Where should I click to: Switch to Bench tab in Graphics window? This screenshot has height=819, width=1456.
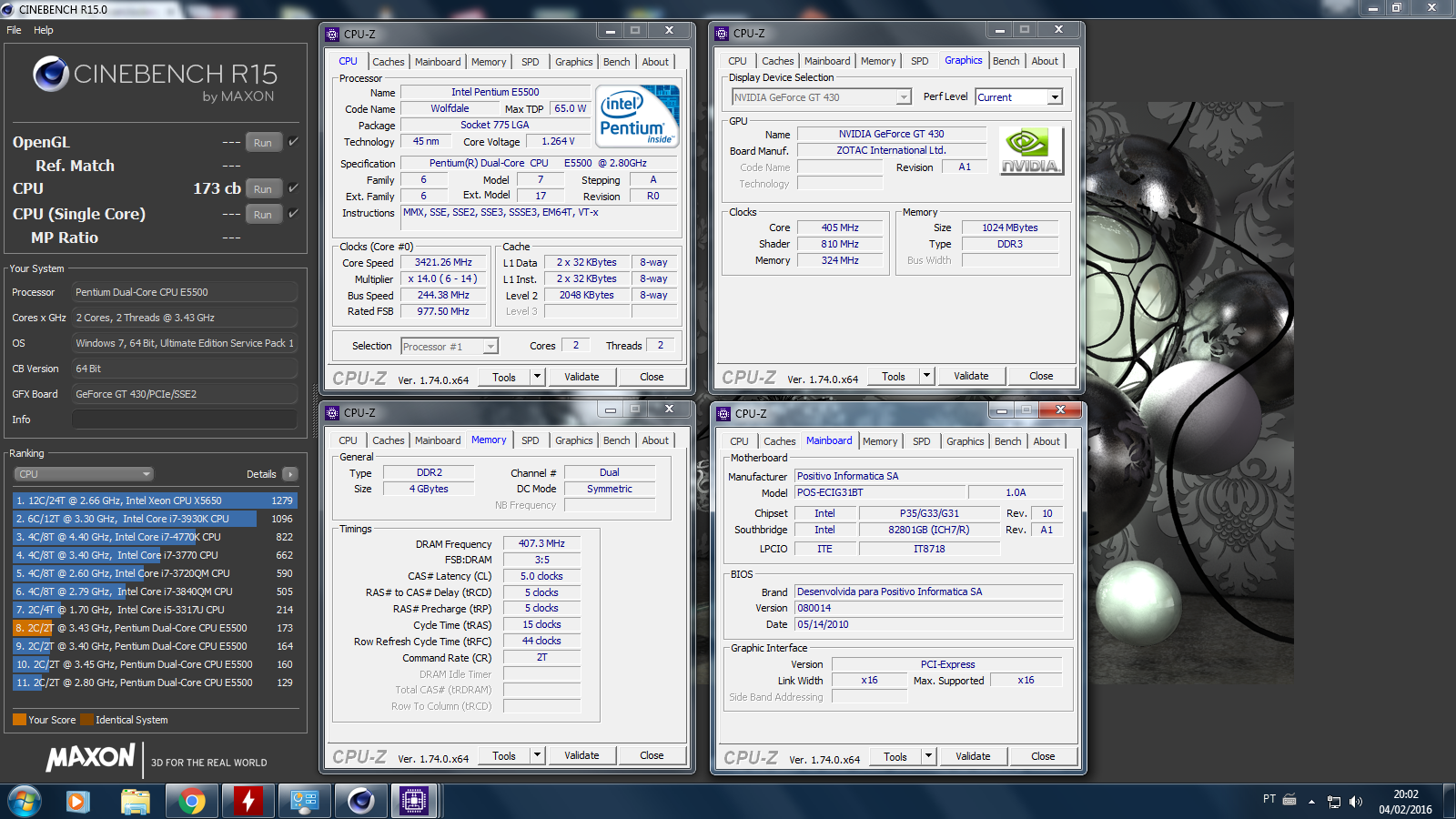click(1006, 61)
